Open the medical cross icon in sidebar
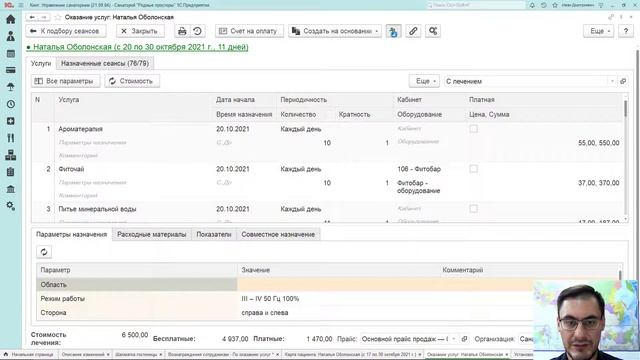This screenshot has height=360, width=640. pyautogui.click(x=11, y=121)
